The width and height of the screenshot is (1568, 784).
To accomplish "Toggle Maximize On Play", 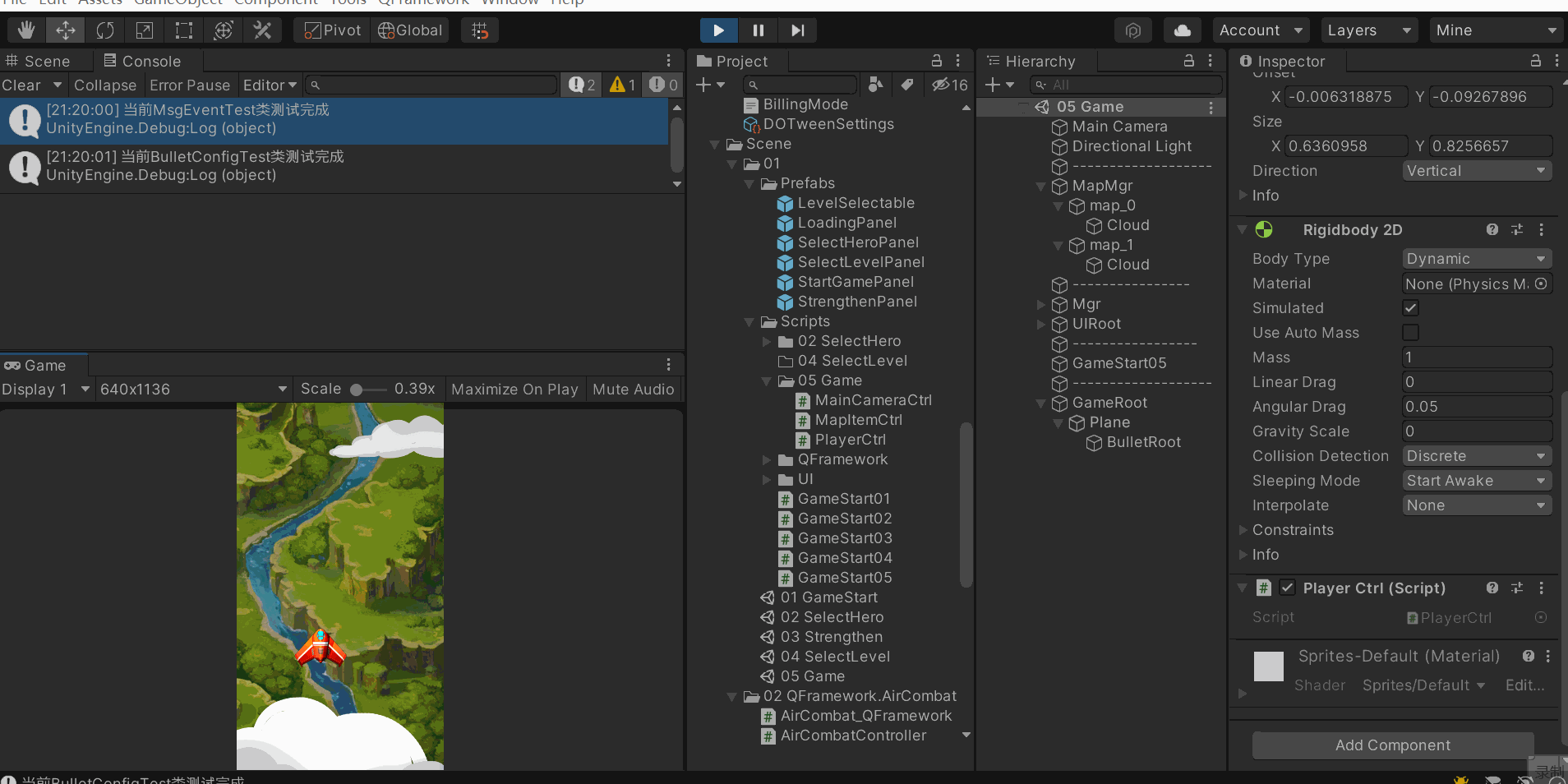I will tap(514, 390).
